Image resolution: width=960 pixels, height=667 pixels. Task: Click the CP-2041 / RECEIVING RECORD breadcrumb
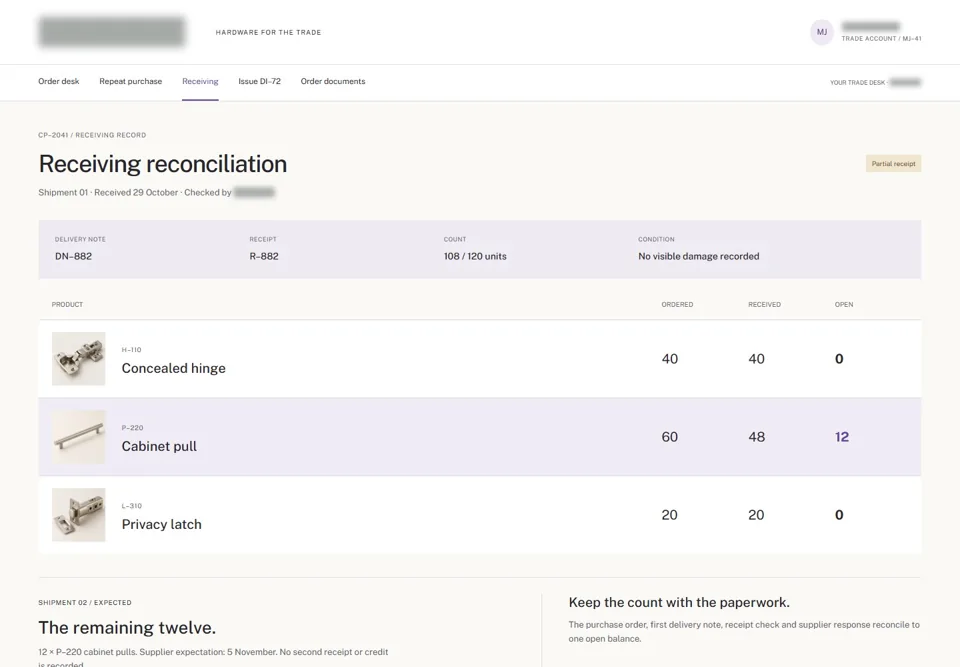click(92, 135)
